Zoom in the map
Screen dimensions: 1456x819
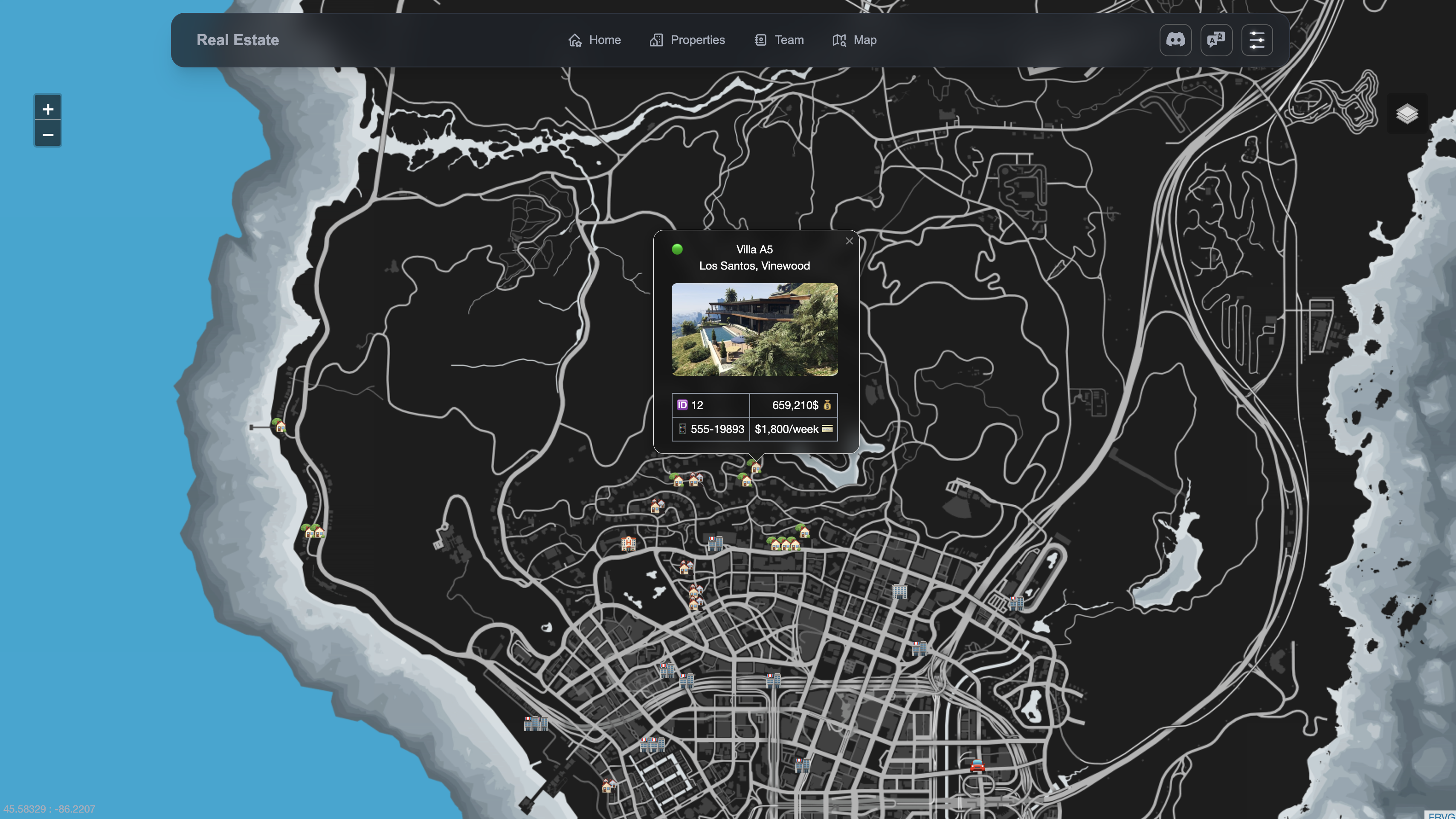click(48, 108)
